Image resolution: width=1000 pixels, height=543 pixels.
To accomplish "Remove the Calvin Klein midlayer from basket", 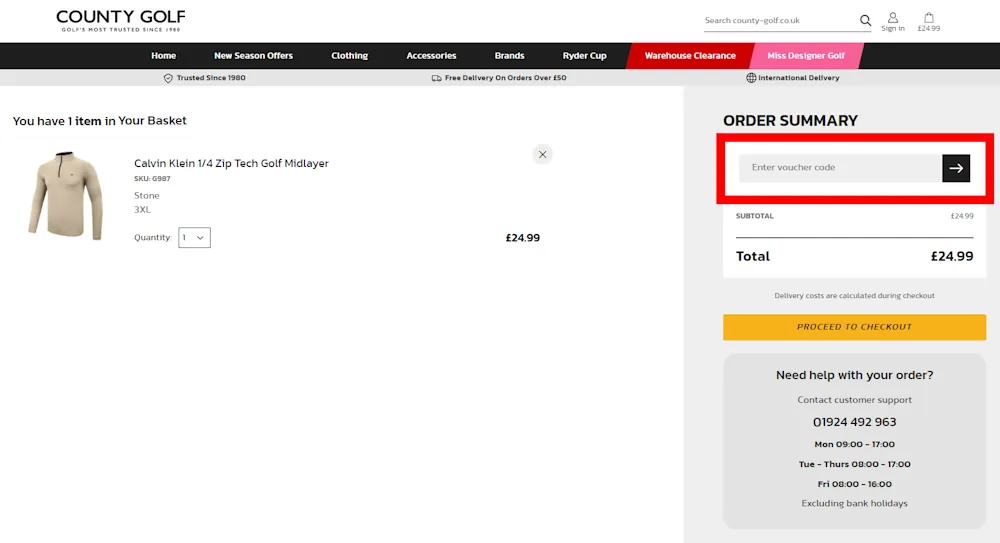I will tap(542, 154).
